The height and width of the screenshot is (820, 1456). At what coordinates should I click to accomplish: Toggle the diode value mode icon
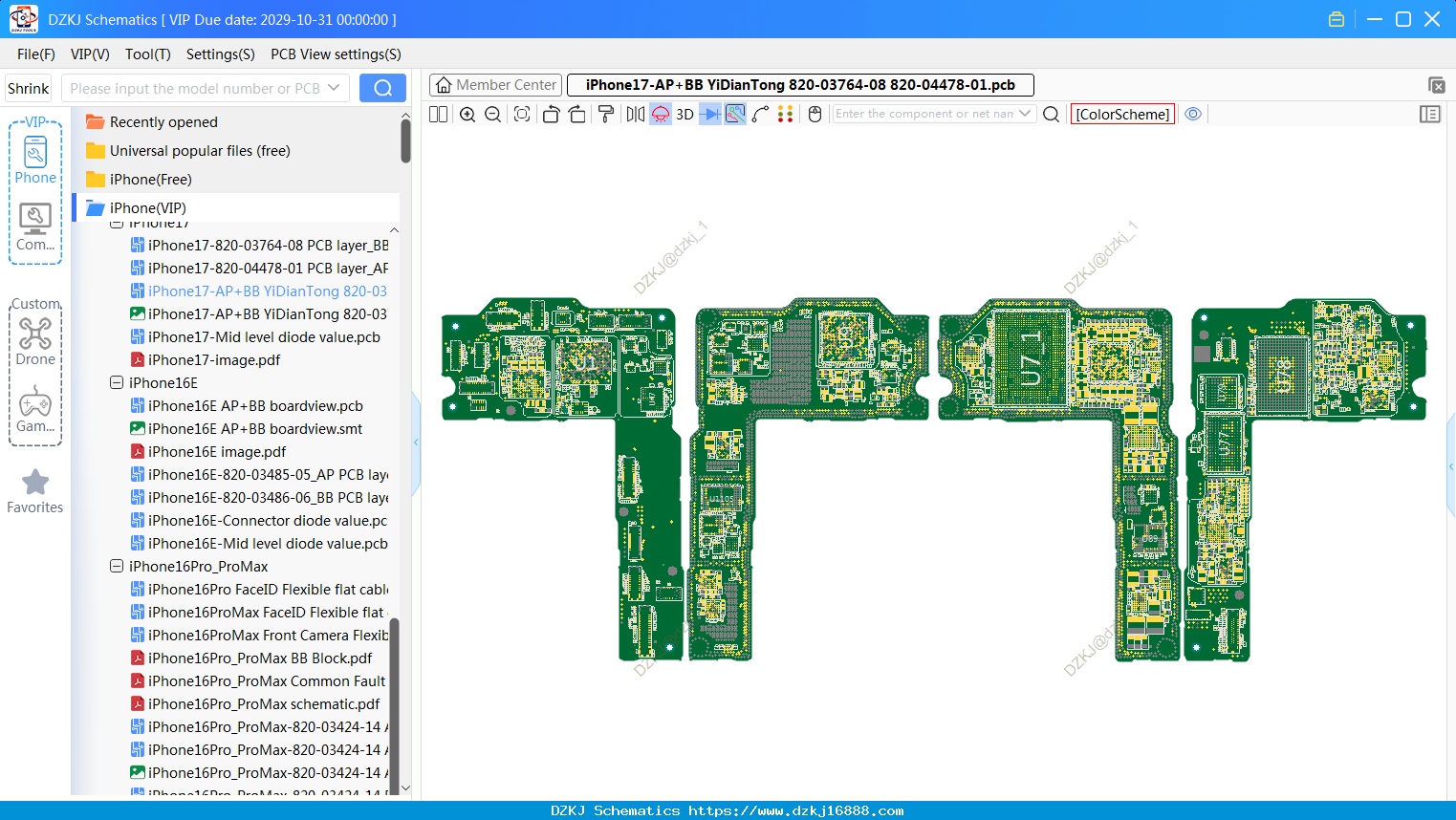point(710,114)
